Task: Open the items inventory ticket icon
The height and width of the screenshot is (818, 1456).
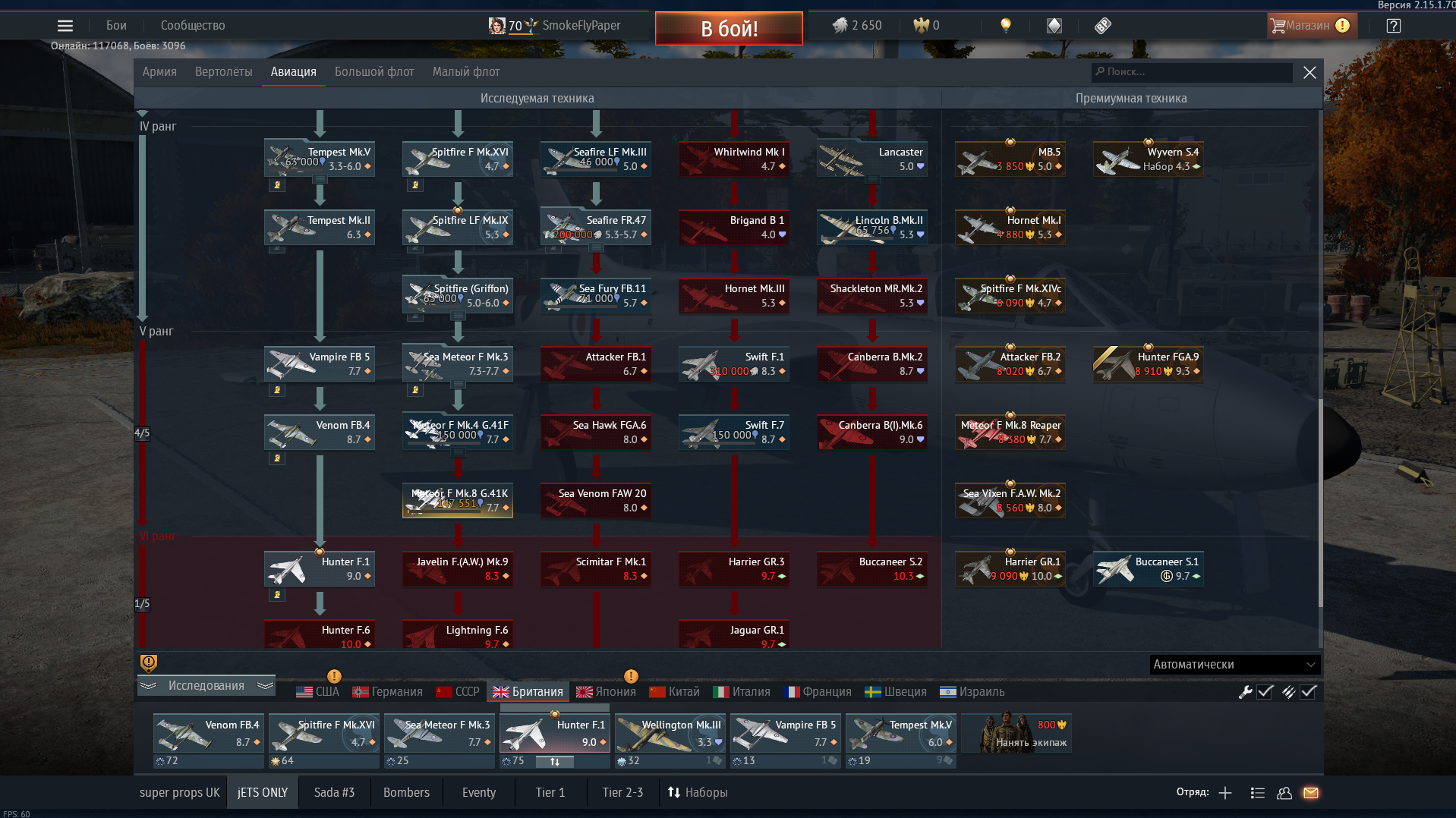Action: (1103, 26)
